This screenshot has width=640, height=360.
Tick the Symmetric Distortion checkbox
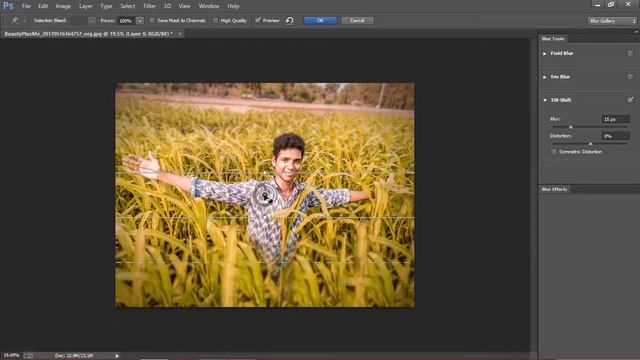coord(553,152)
